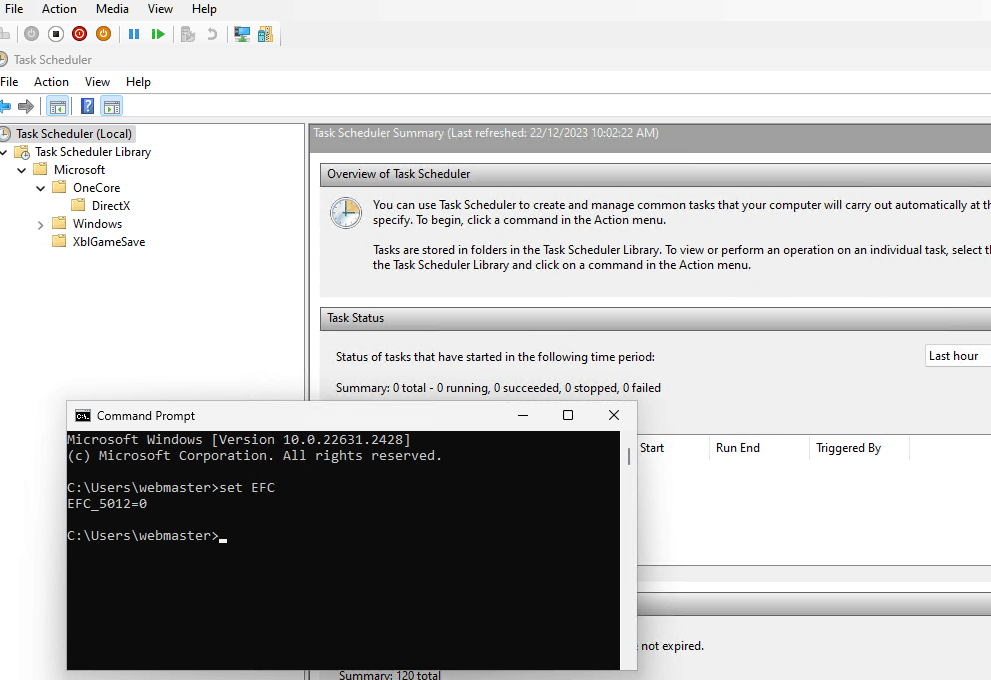991x680 pixels.
Task: Click the Enhanced Session monitor icon
Action: [241, 34]
